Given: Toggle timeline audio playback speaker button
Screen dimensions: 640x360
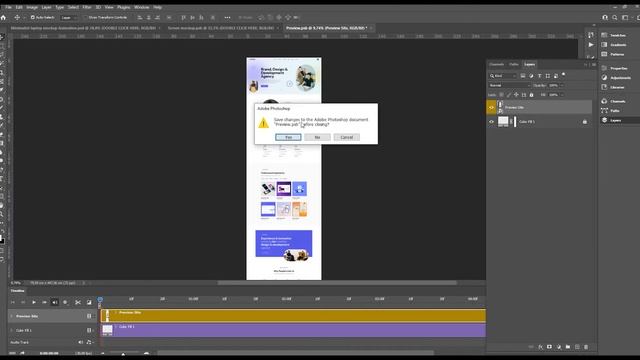Looking at the screenshot, I should pos(55,302).
